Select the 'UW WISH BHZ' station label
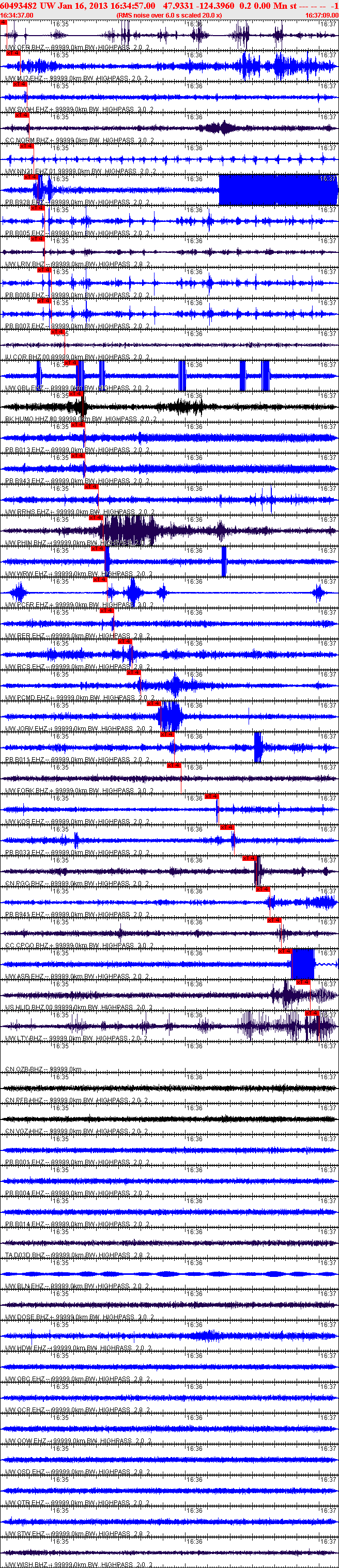The height and width of the screenshot is (1568, 339). 27,1565
